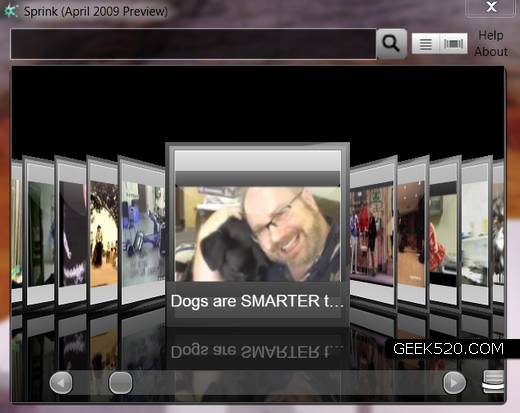Open the About link

pos(491,52)
